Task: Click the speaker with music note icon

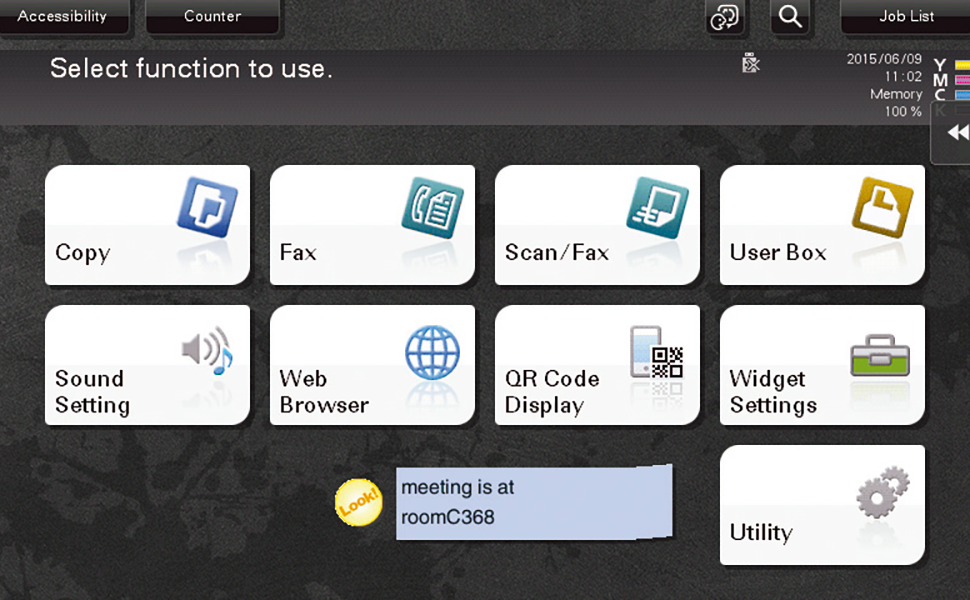Action: pyautogui.click(x=207, y=350)
